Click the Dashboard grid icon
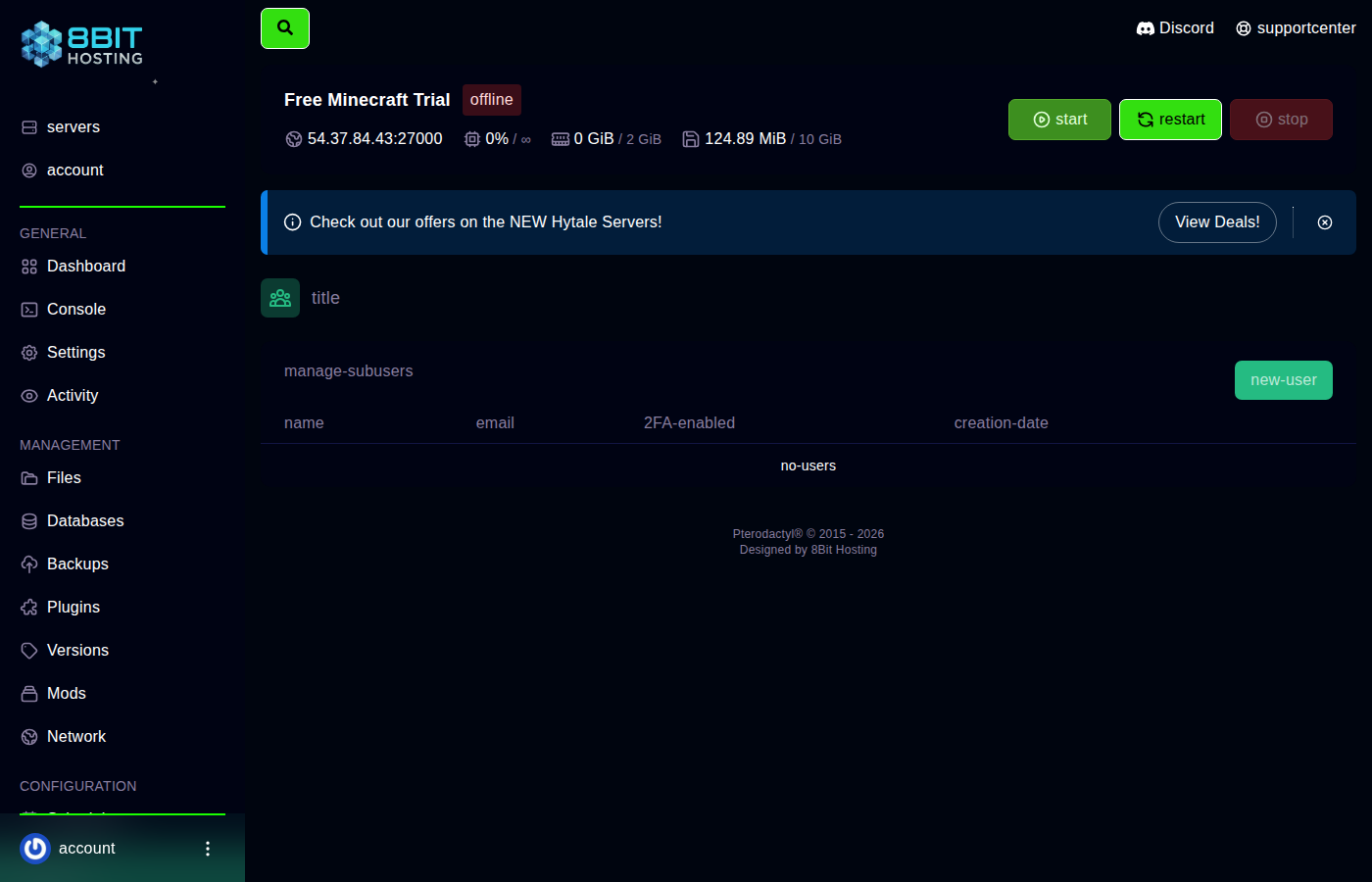1372x882 pixels. coord(29,267)
